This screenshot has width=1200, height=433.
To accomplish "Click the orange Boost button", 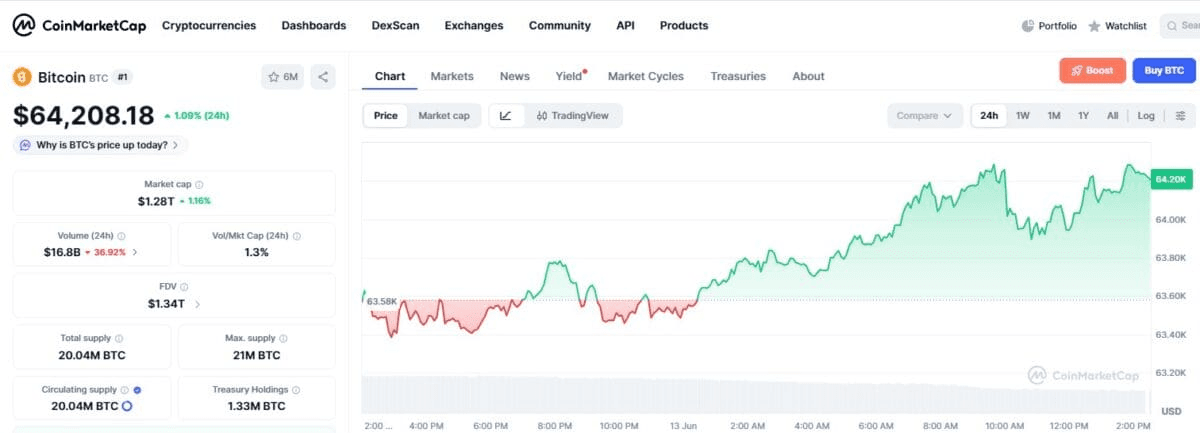I will (x=1092, y=70).
